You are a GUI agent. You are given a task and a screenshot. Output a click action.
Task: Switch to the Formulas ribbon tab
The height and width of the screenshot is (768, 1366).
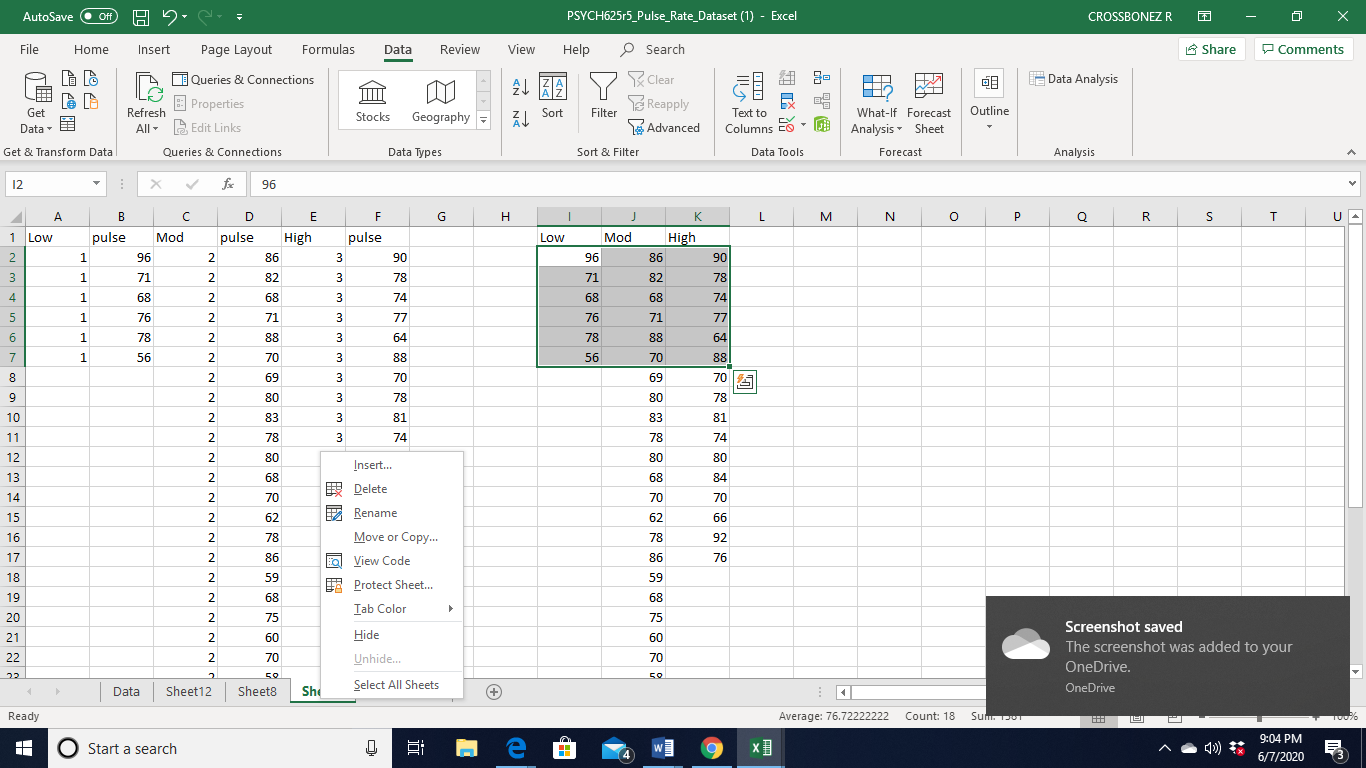click(328, 49)
